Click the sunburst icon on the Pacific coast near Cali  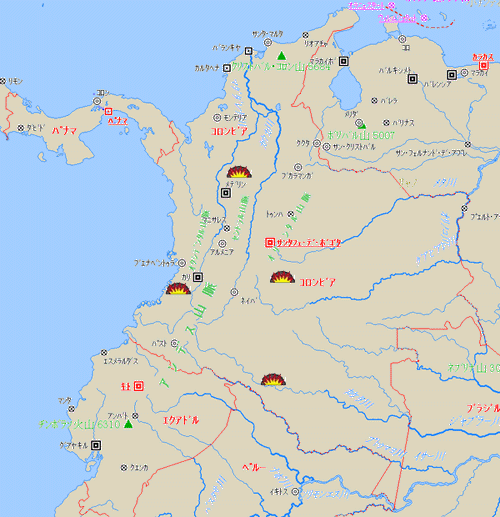[178, 289]
